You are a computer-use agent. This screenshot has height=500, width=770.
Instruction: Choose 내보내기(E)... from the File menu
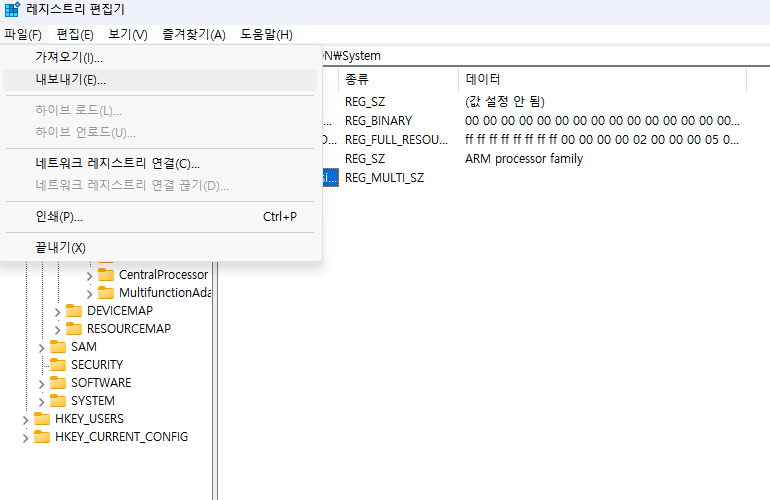(x=70, y=80)
